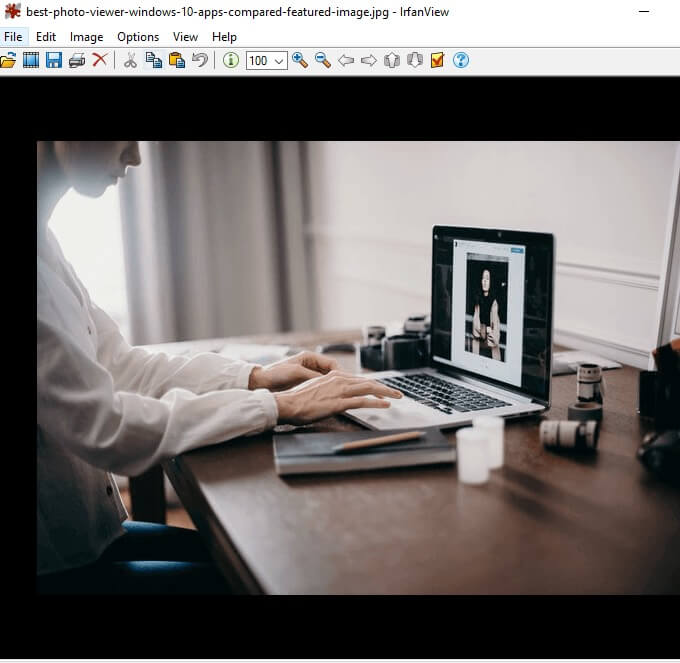Image resolution: width=680 pixels, height=663 pixels.
Task: Click the down arrow toolbar icon
Action: 415,60
